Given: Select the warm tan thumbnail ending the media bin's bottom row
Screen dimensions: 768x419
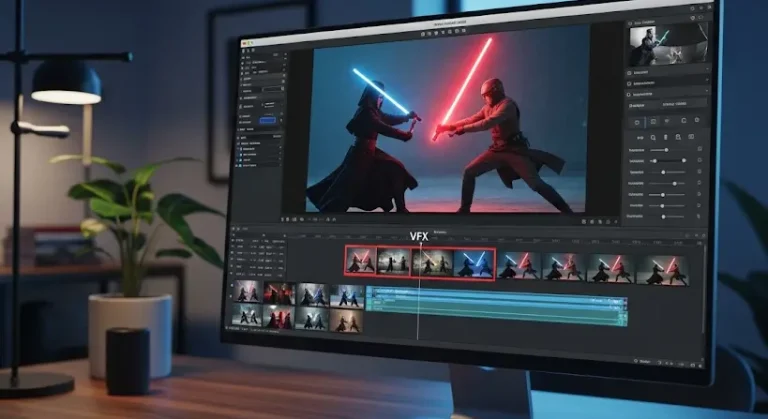Looking at the screenshot, I should coord(346,320).
